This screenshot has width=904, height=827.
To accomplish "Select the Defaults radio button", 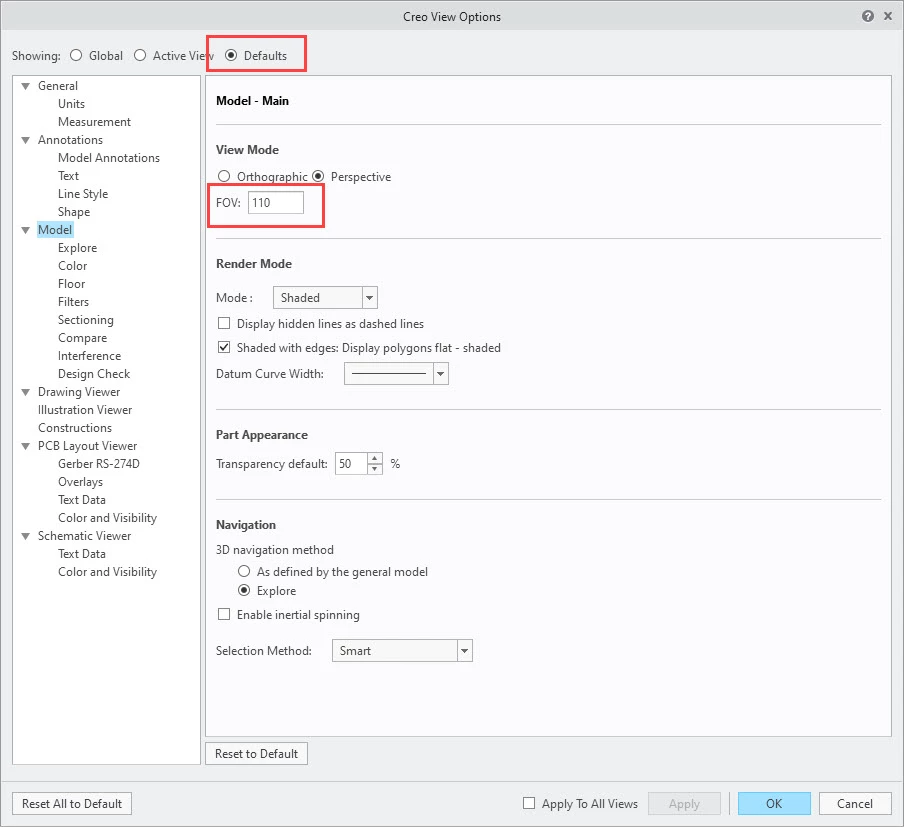I will point(231,55).
